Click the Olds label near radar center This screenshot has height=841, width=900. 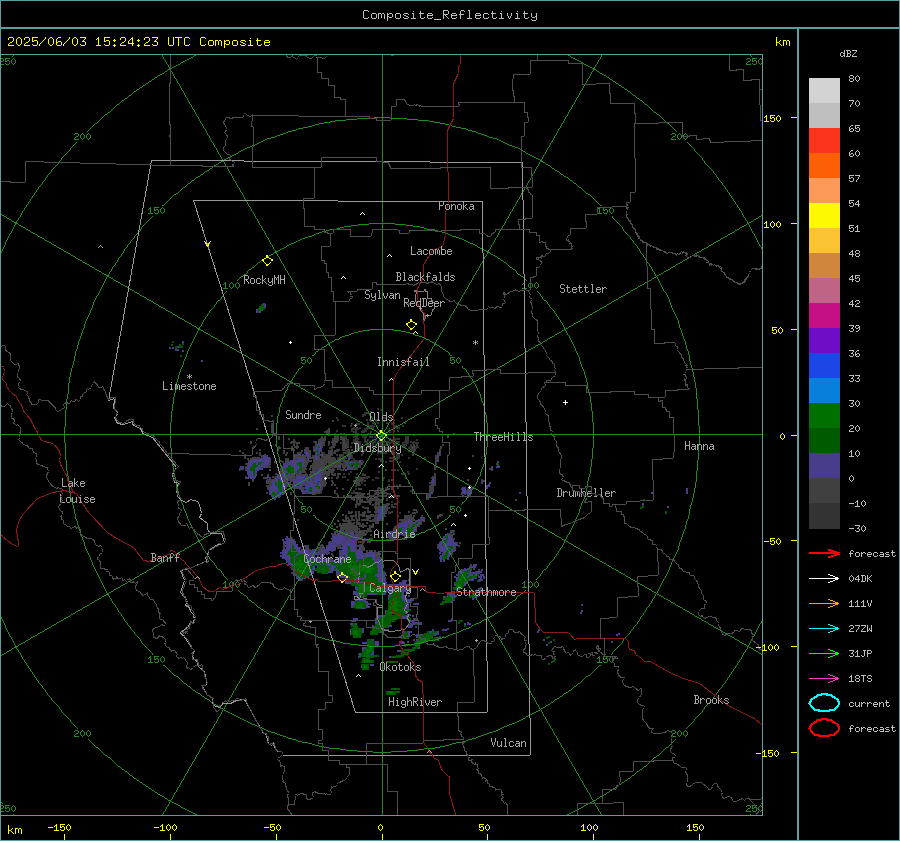coord(381,417)
